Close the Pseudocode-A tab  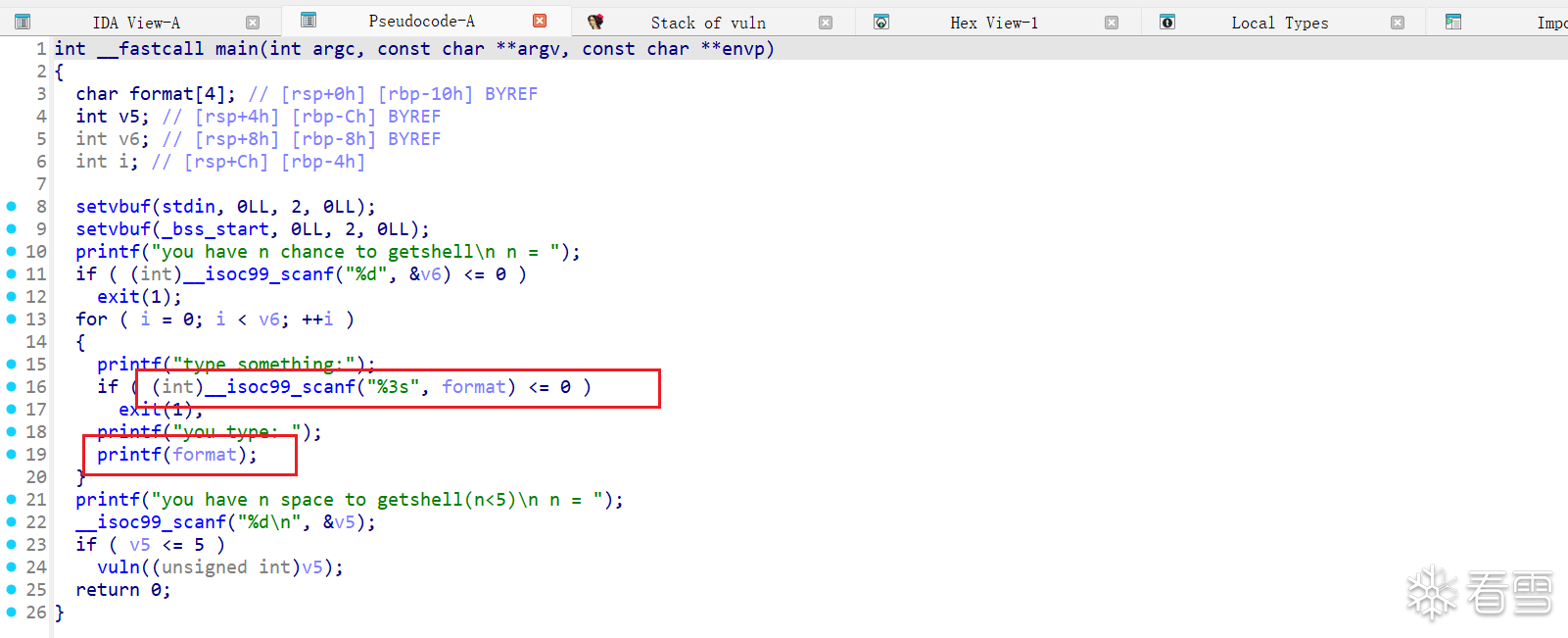pos(540,21)
